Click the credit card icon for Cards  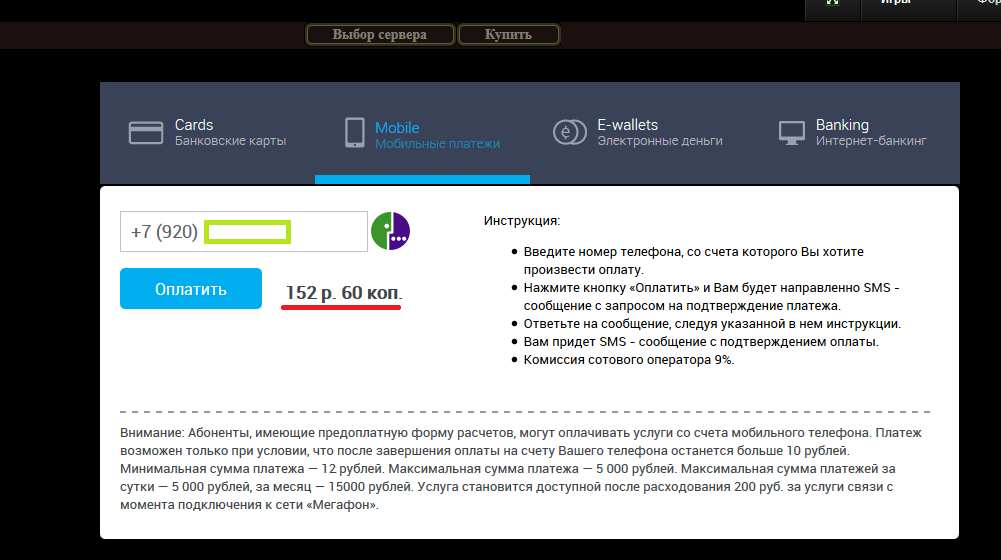click(x=146, y=133)
